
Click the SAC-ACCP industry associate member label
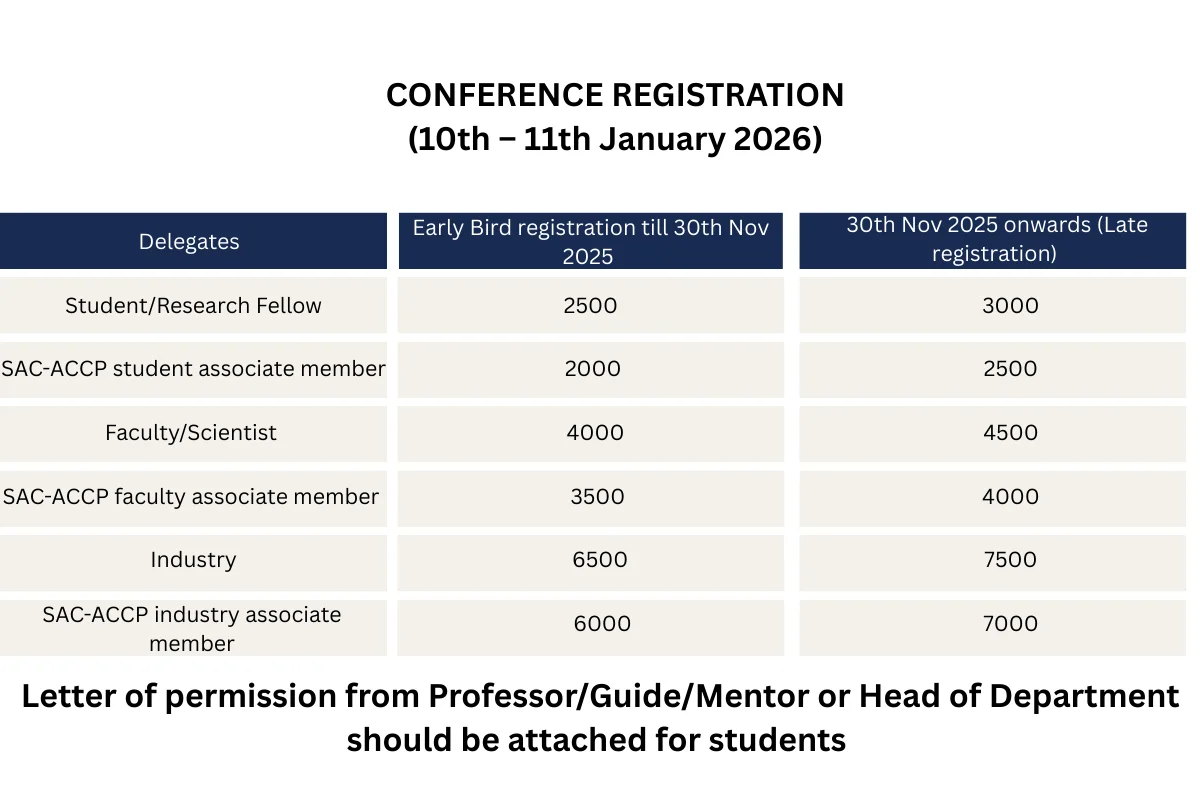pos(192,628)
